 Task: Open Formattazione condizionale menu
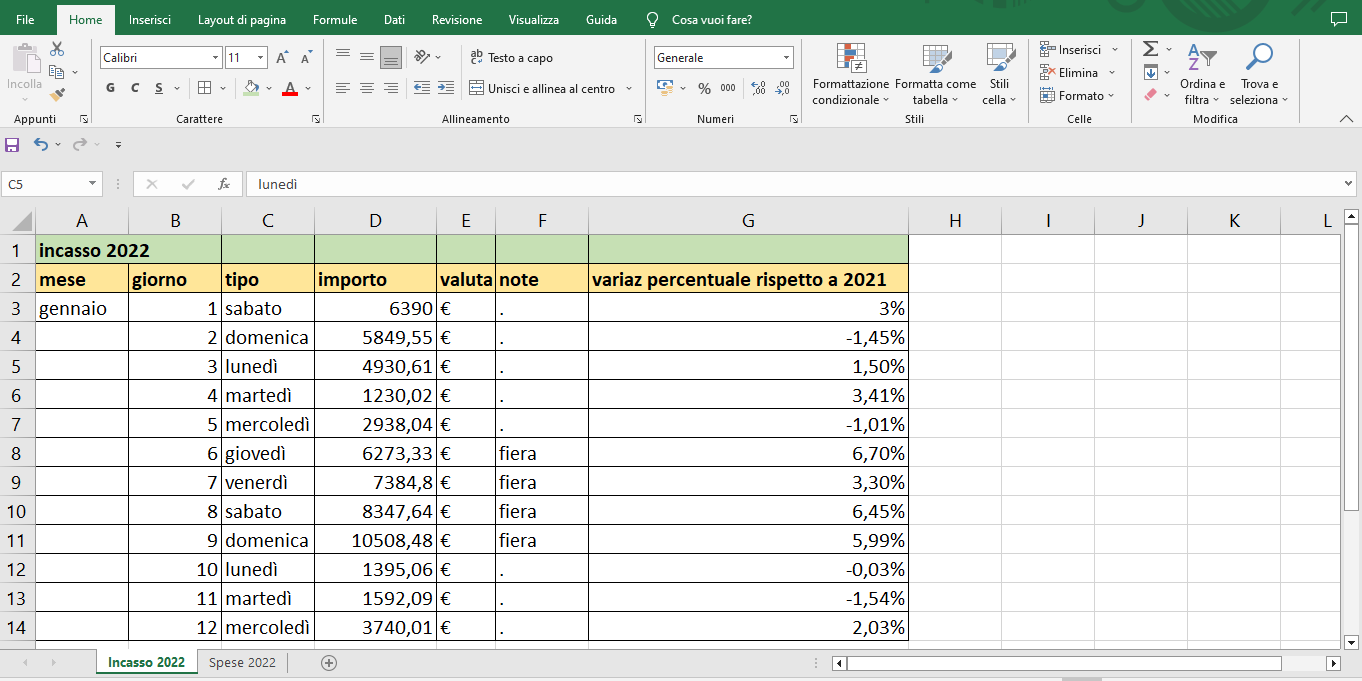(850, 73)
